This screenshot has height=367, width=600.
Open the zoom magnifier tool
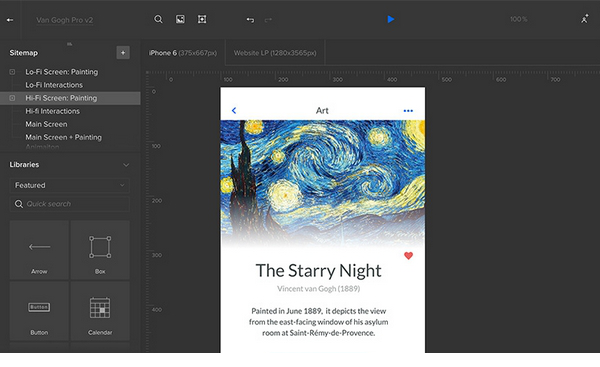point(158,19)
